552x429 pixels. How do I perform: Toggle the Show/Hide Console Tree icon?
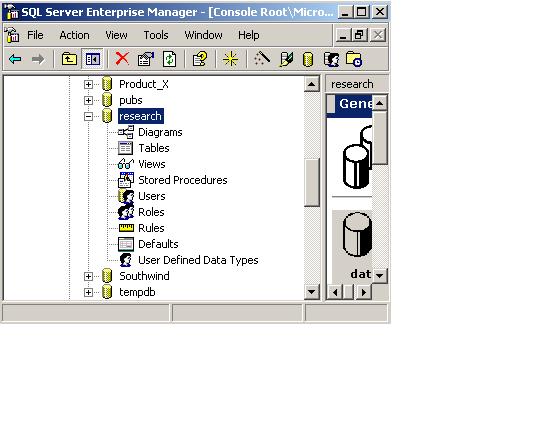coord(93,59)
